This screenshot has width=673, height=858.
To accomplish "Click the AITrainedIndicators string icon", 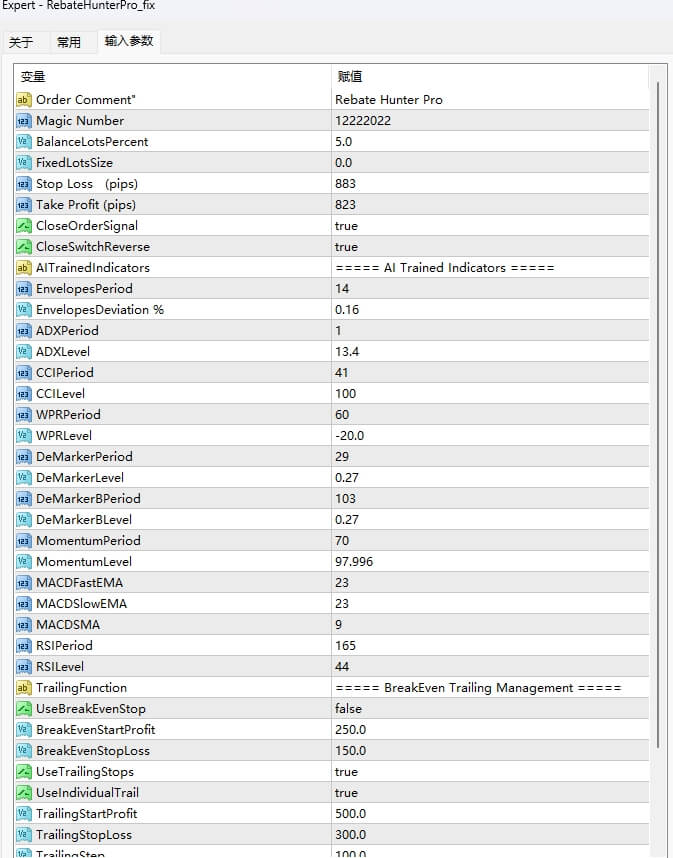I will pyautogui.click(x=24, y=268).
